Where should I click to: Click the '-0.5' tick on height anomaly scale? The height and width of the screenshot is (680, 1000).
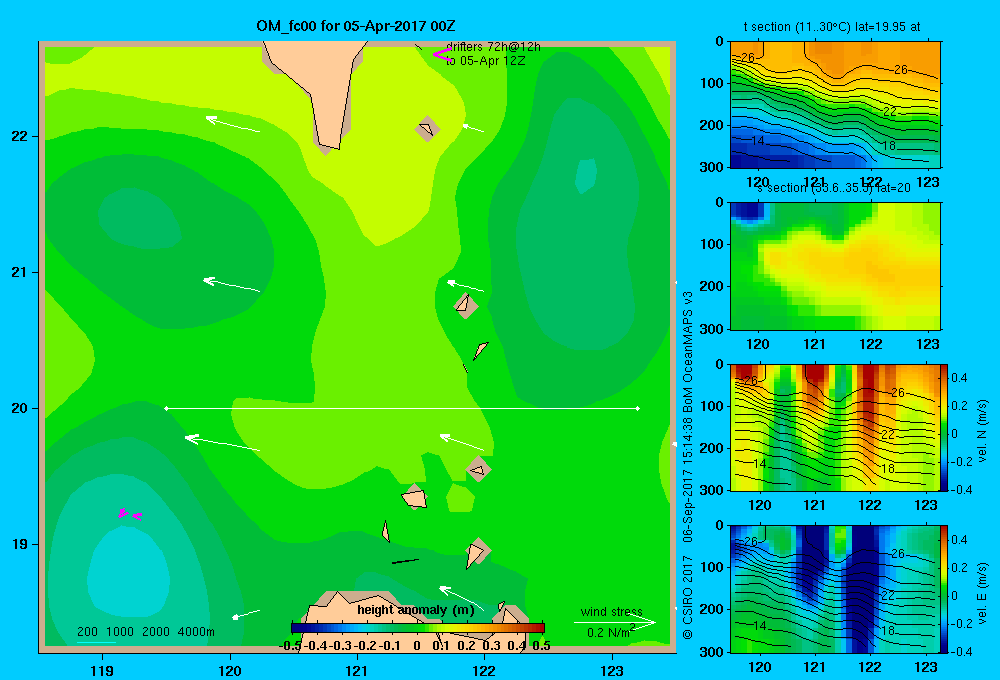point(290,646)
